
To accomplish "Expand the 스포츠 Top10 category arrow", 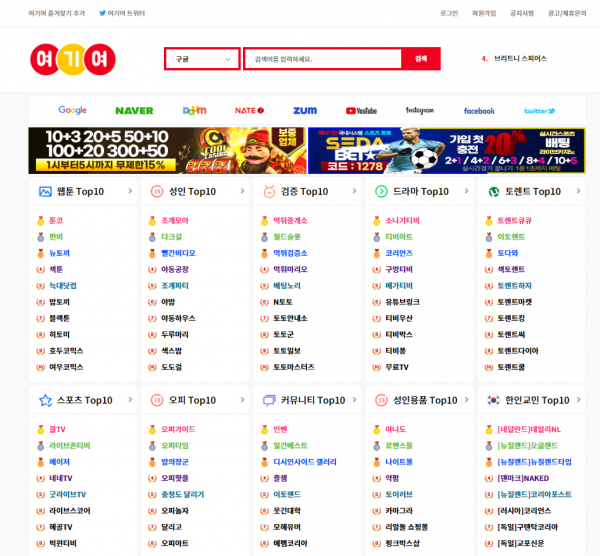I will [130, 400].
